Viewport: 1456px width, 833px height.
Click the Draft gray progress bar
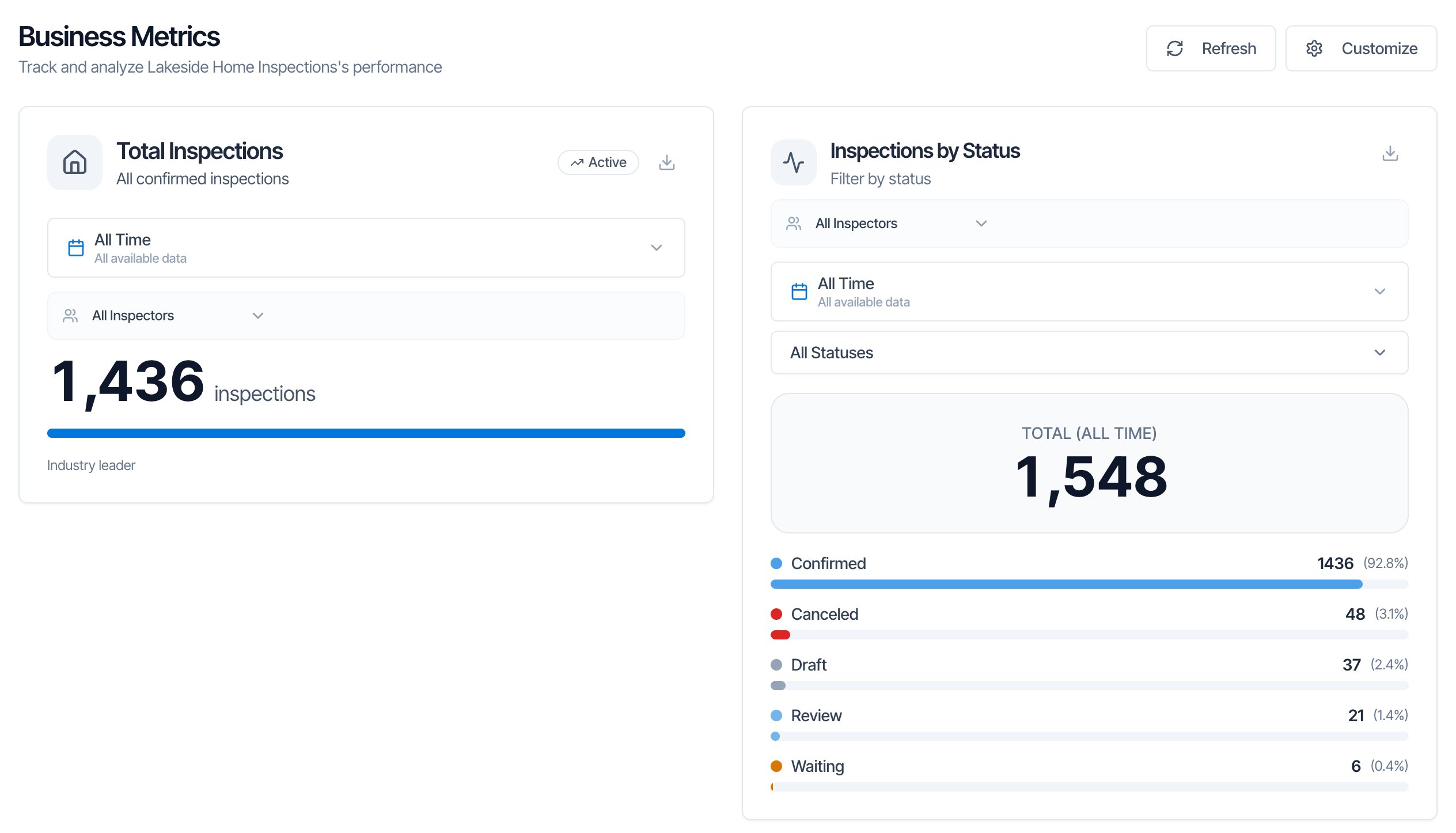pos(778,686)
